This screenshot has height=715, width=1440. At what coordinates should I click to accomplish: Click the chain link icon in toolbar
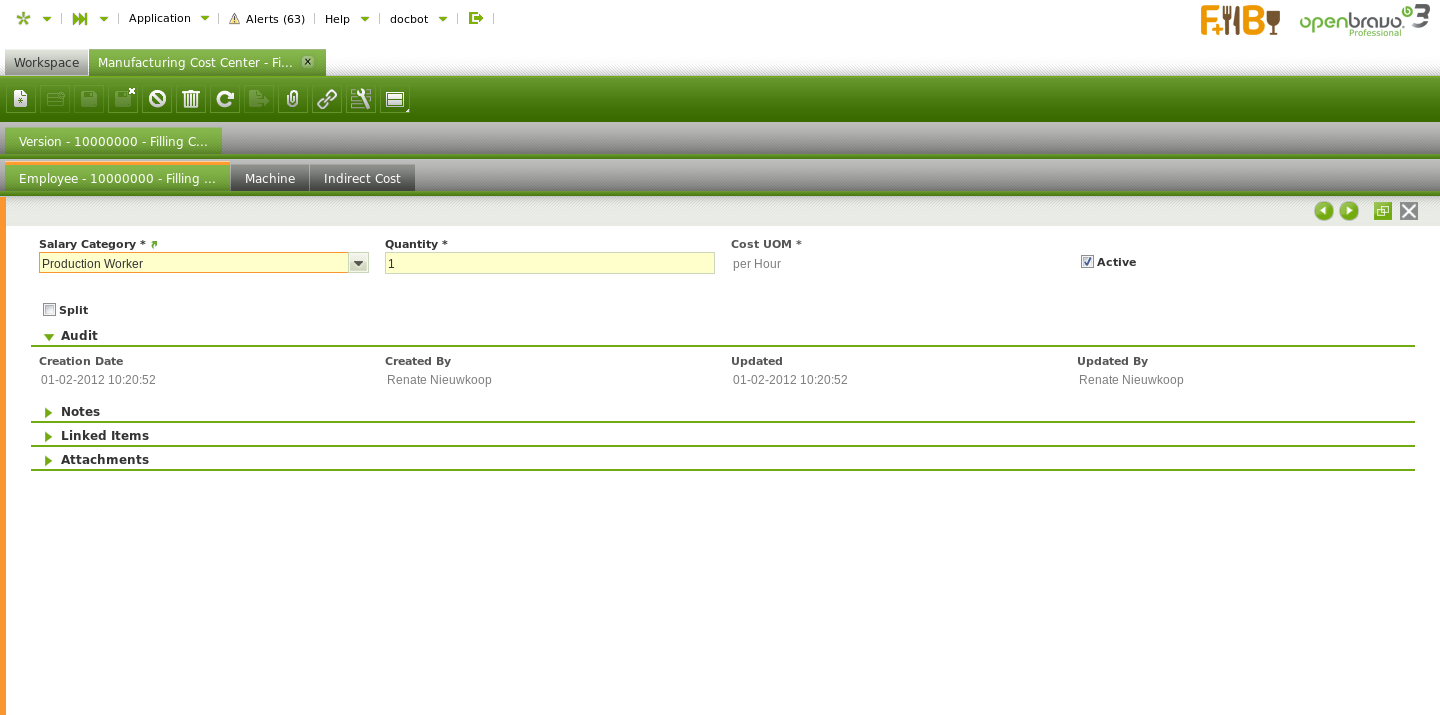coord(327,99)
